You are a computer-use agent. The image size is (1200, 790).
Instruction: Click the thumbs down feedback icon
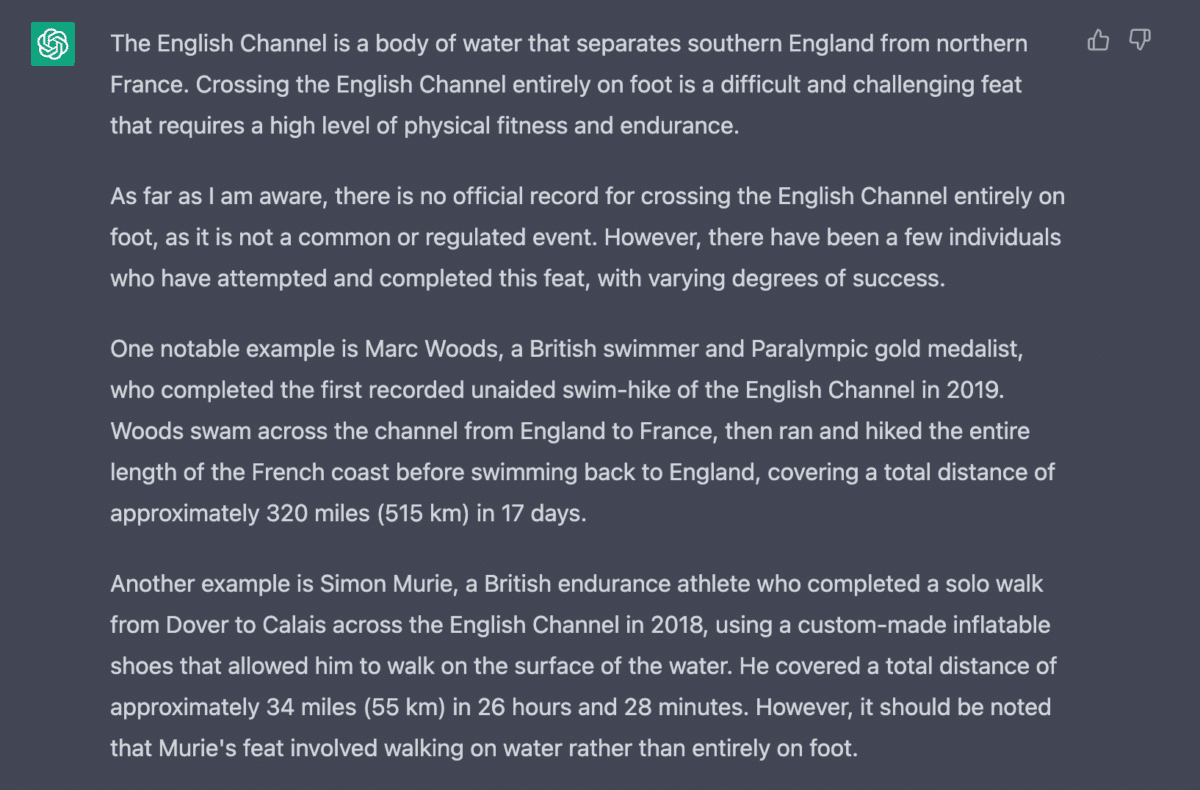[1139, 40]
